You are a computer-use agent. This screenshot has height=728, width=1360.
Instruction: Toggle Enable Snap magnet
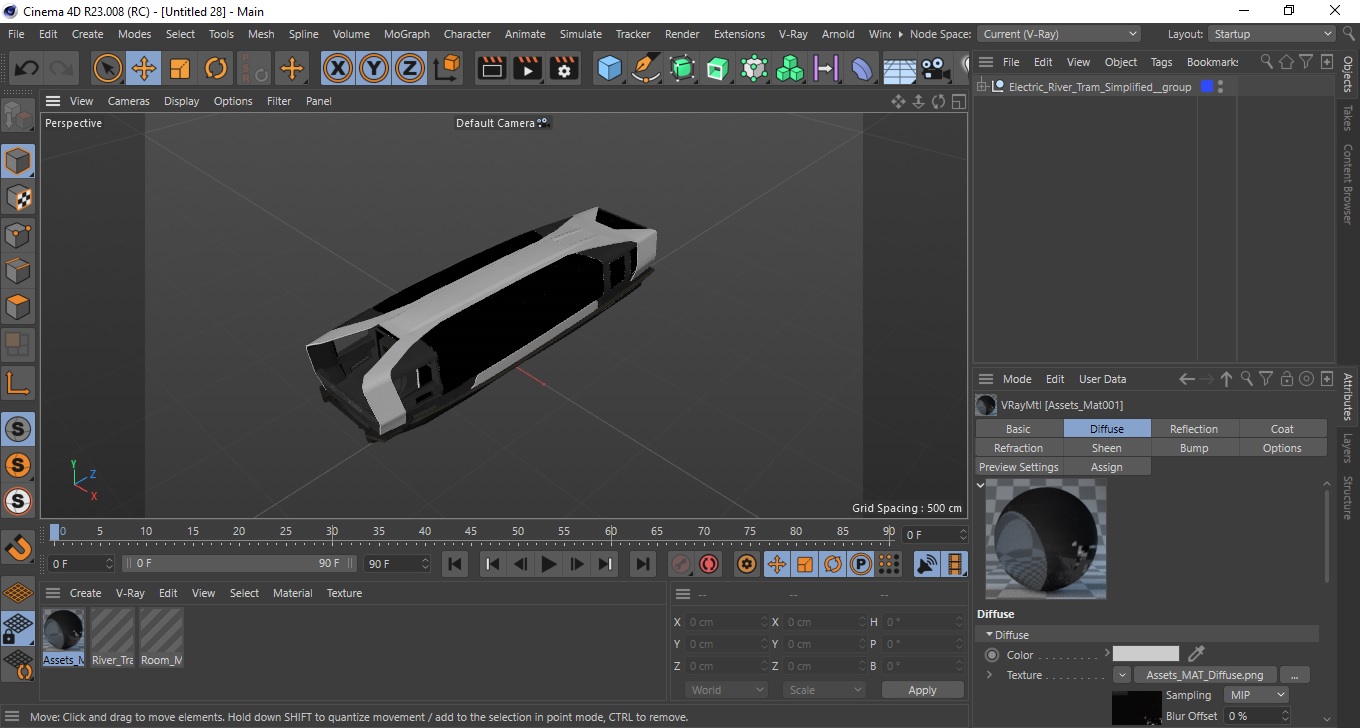18,547
